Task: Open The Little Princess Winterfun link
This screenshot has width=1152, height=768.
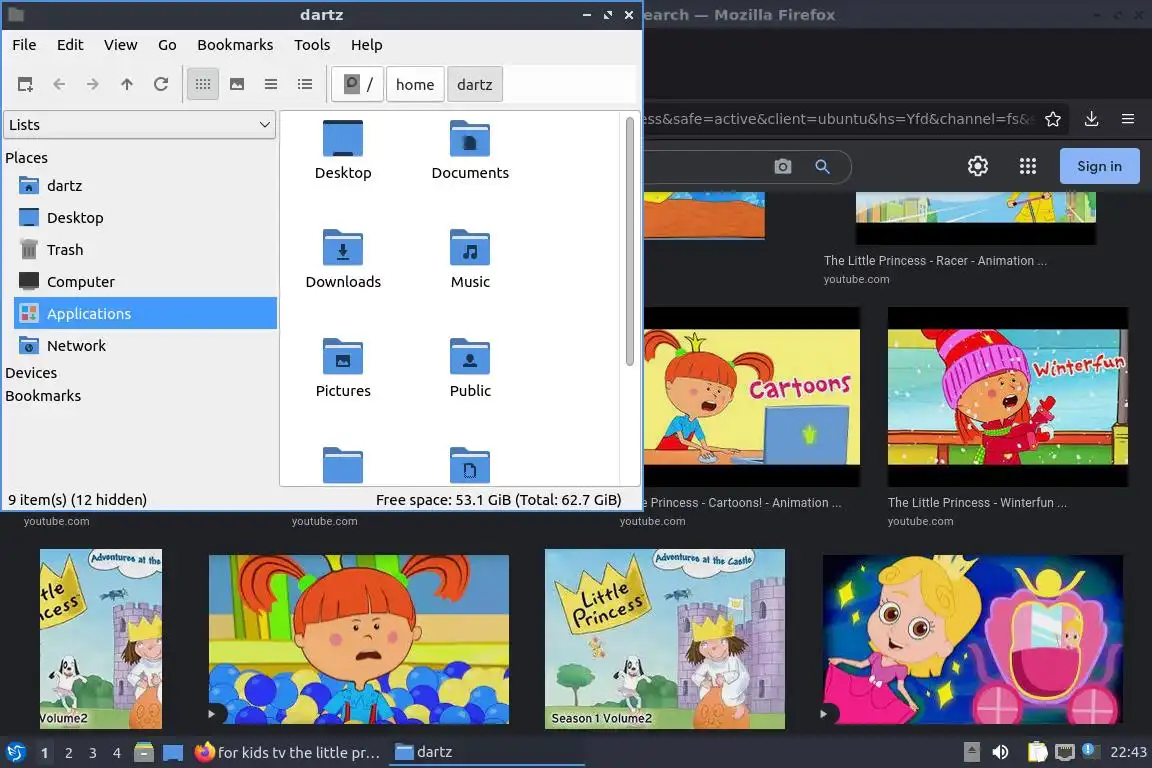Action: point(977,503)
